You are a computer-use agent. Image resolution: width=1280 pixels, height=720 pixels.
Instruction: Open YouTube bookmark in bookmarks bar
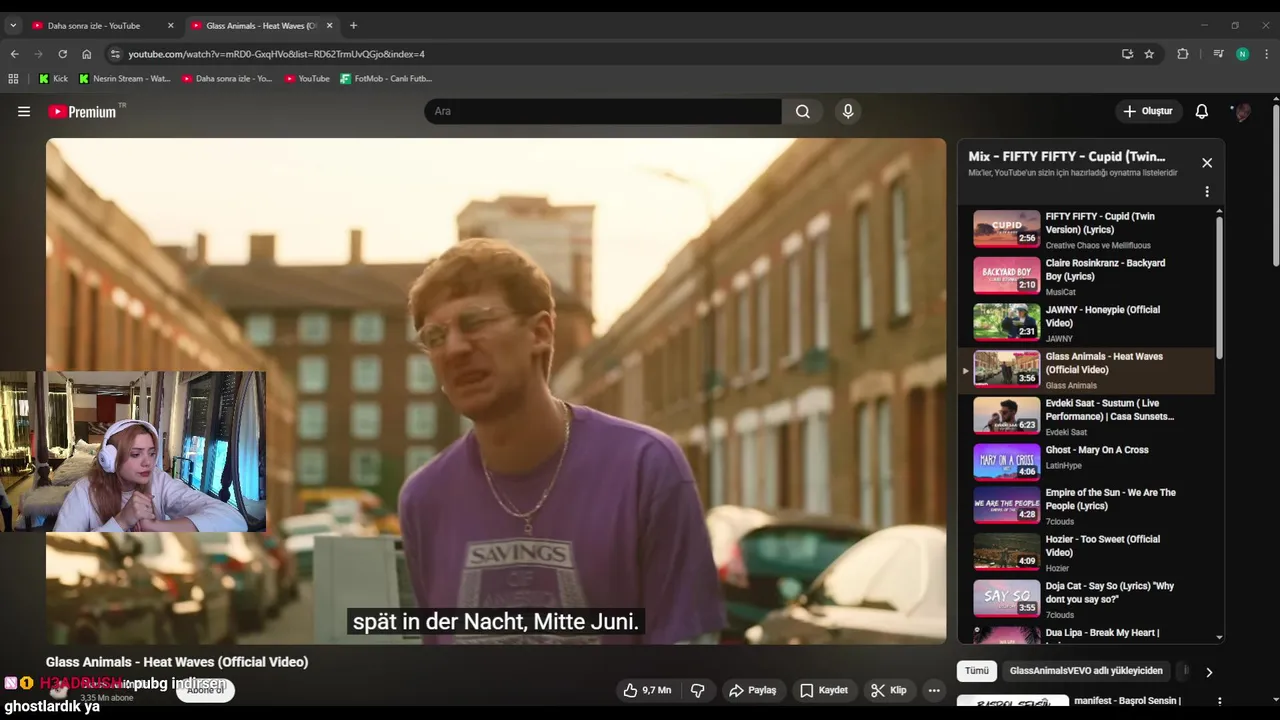pos(307,78)
